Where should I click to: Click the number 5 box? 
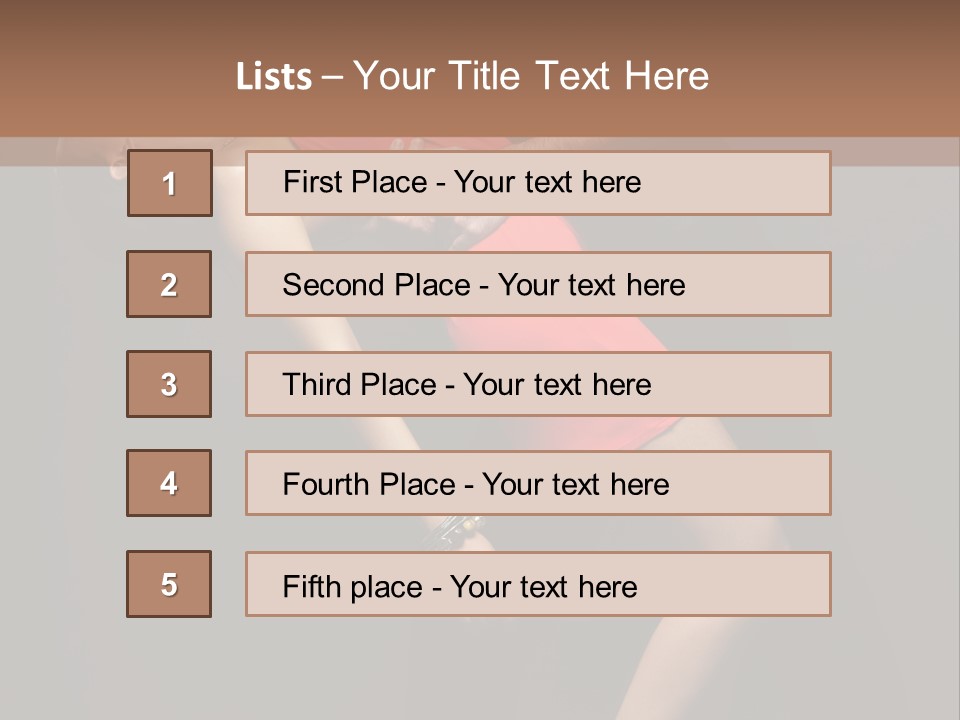(x=169, y=584)
